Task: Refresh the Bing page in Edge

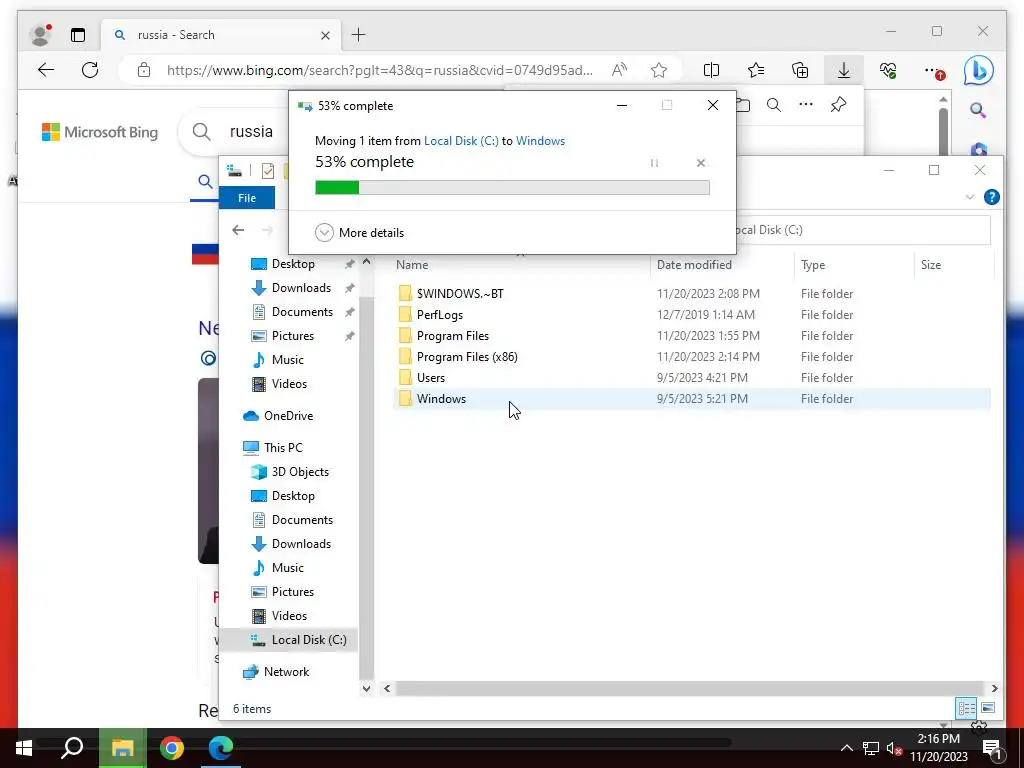Action: pos(90,70)
